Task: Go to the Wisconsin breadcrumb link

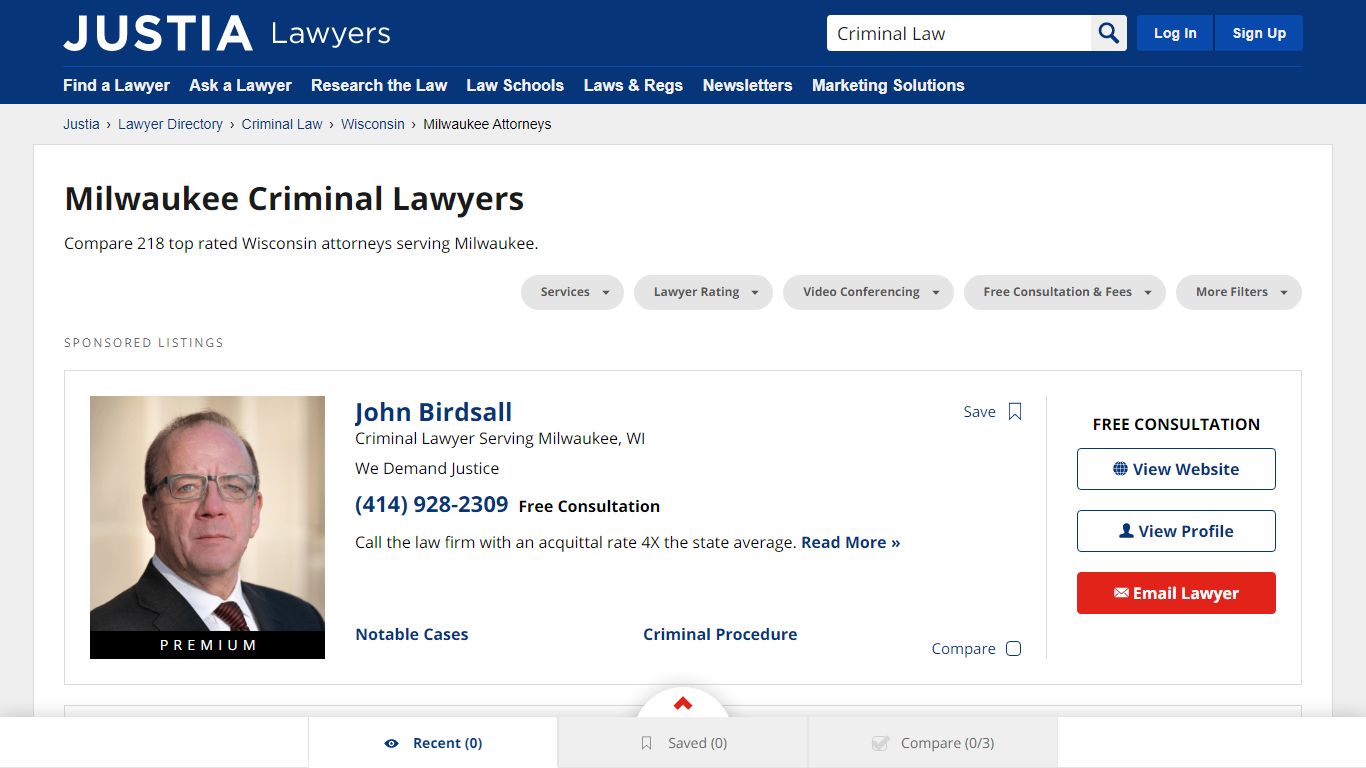Action: [373, 124]
